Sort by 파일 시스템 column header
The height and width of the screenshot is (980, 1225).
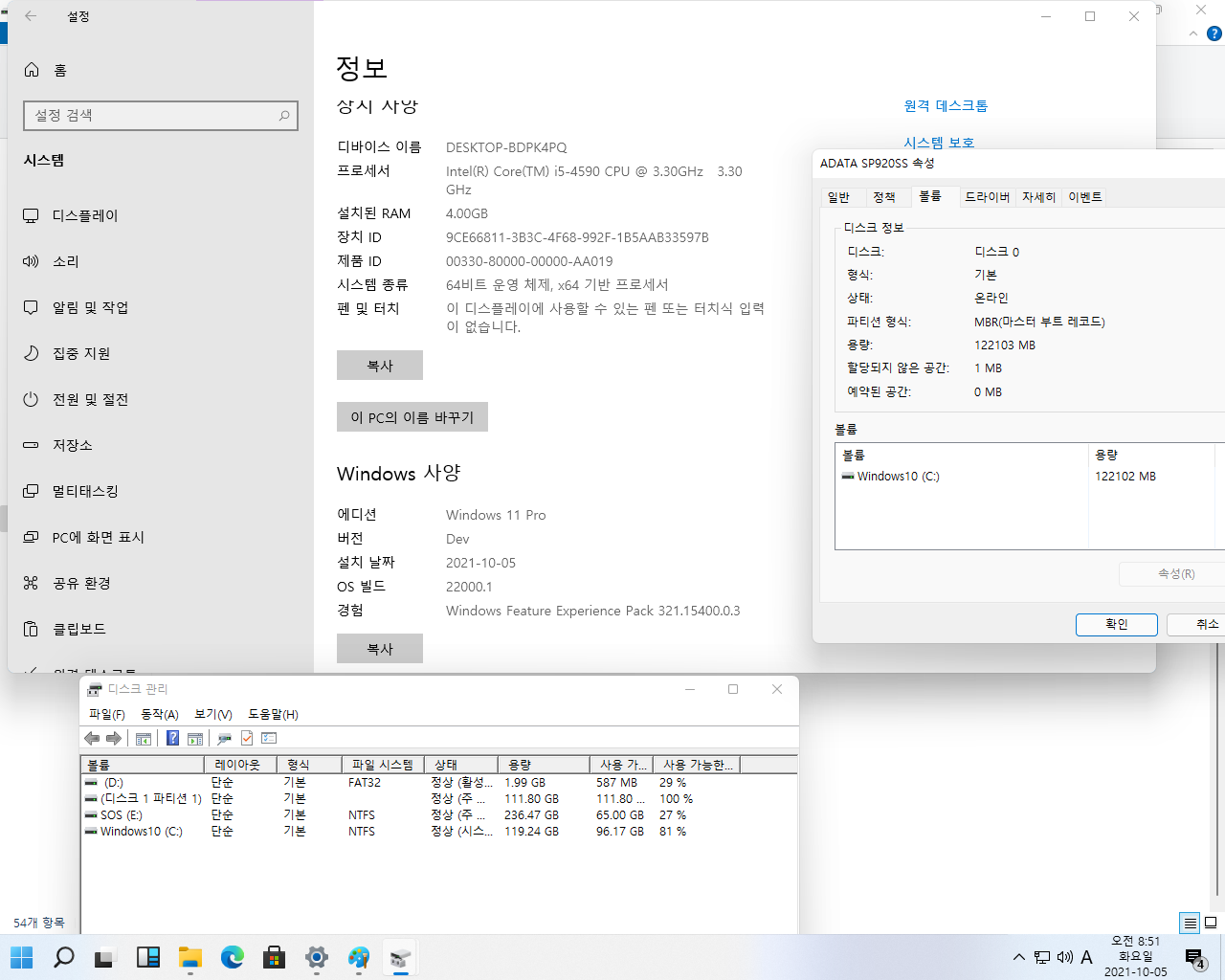(x=382, y=765)
